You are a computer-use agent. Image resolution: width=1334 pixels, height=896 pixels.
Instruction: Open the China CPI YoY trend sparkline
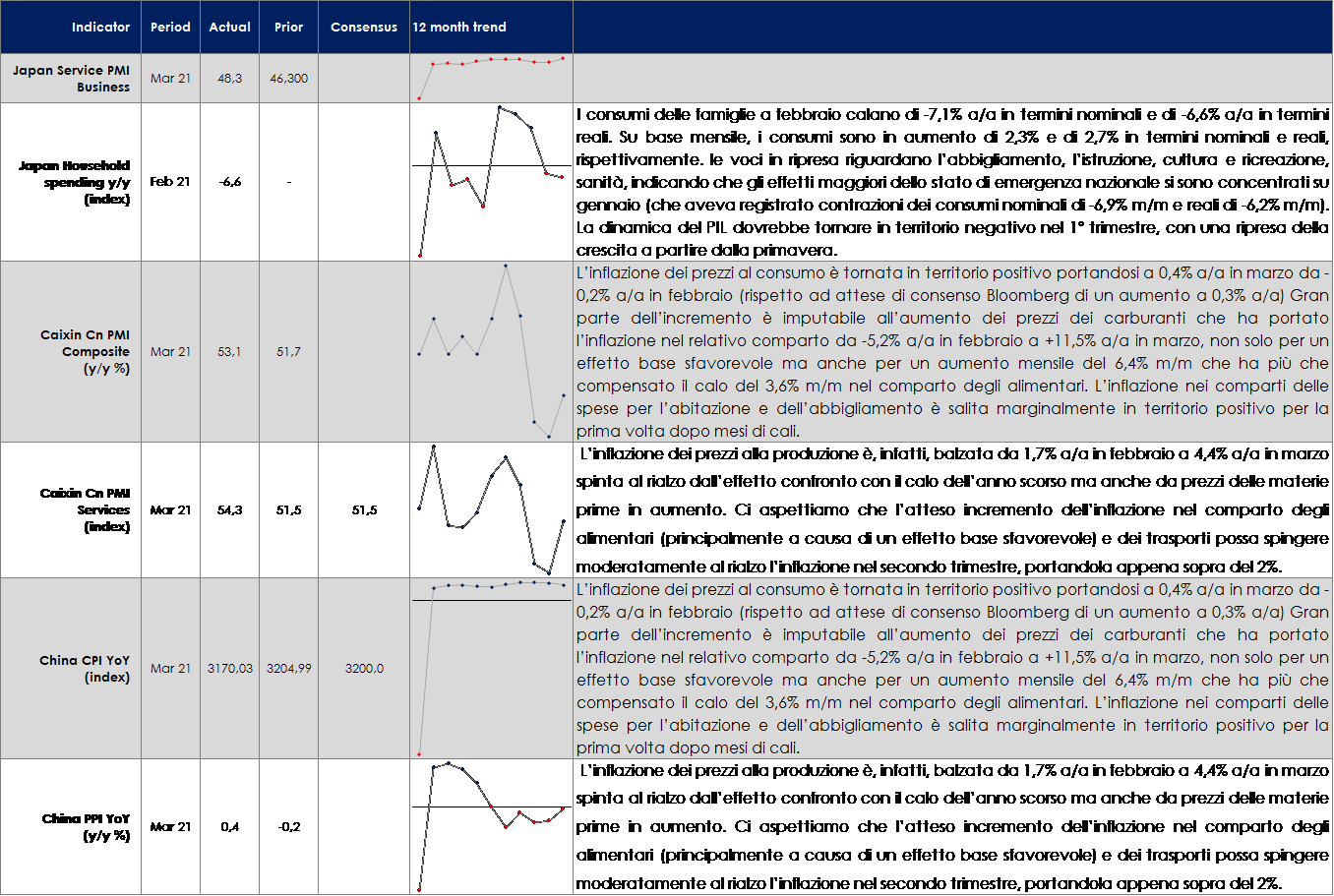[491, 668]
